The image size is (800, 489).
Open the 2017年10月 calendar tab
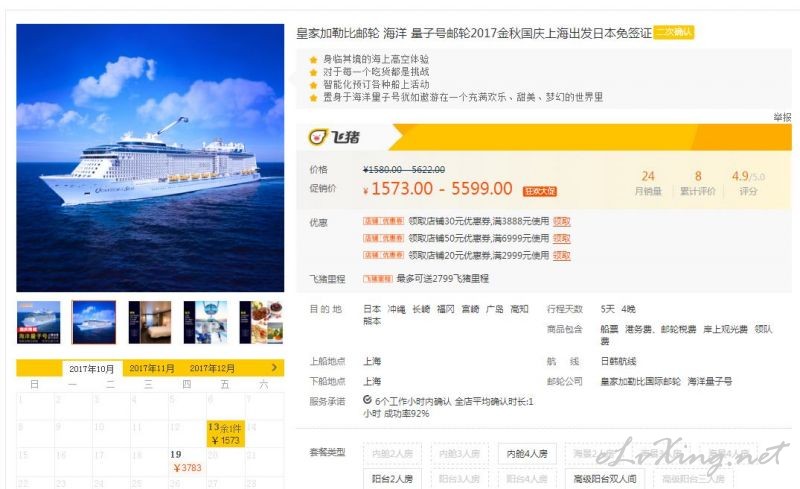coord(92,369)
